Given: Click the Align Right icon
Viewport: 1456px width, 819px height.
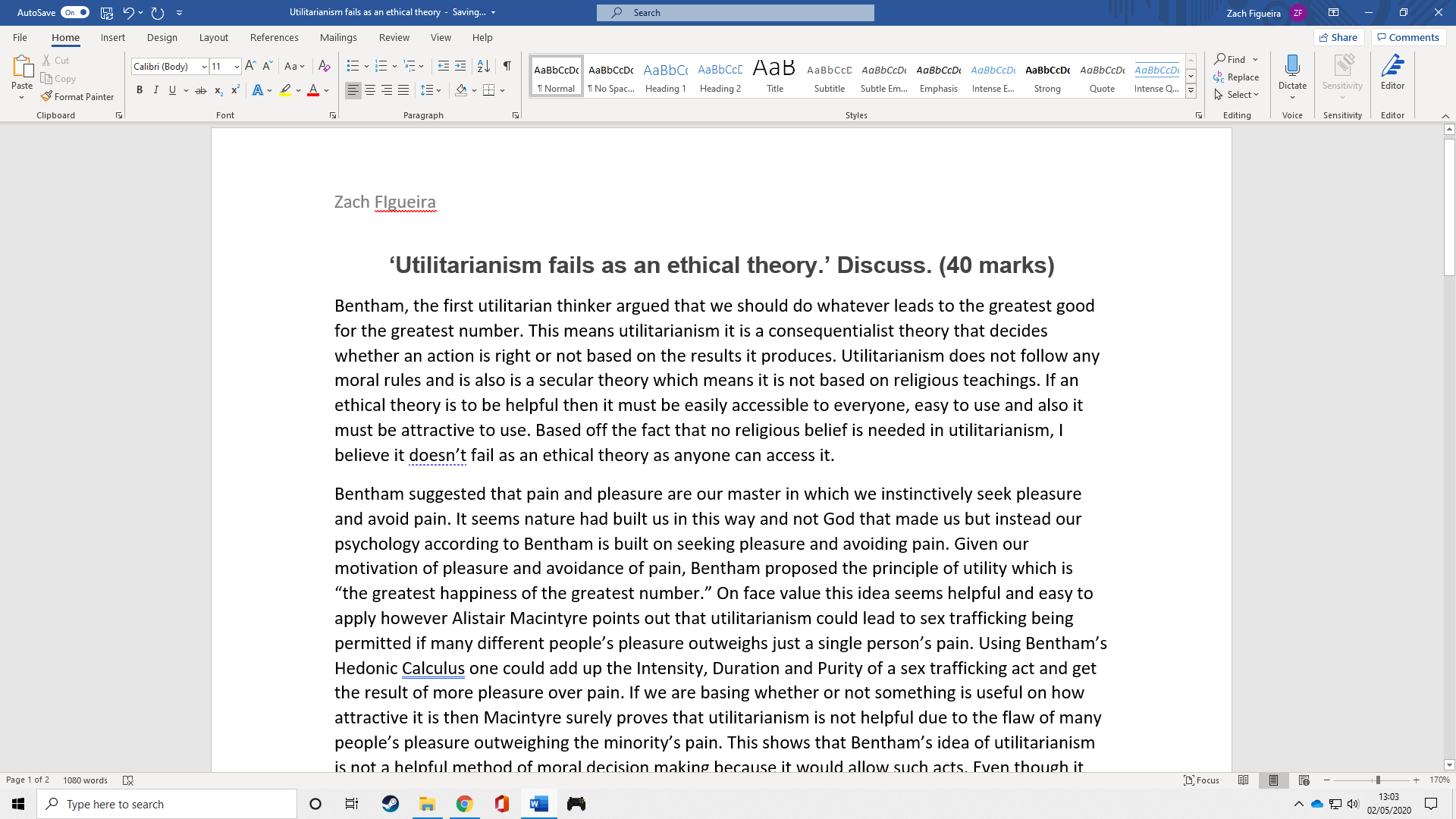Looking at the screenshot, I should 387,90.
